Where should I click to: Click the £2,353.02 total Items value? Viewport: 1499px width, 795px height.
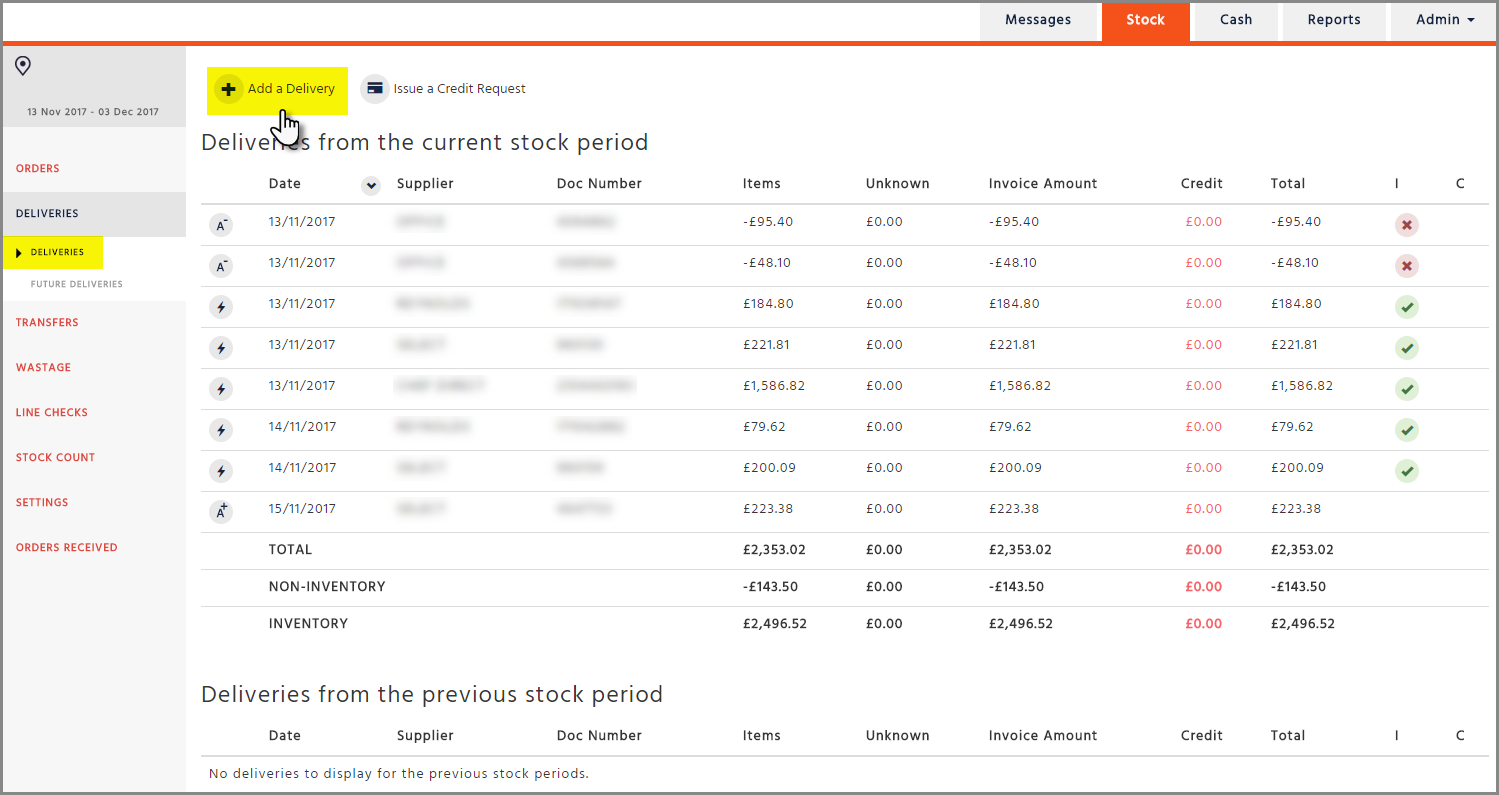pyautogui.click(x=774, y=549)
